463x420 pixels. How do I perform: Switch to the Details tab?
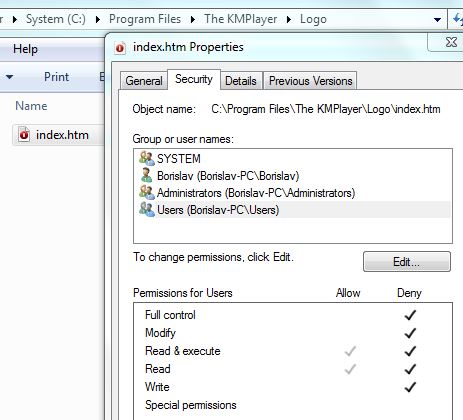241,81
